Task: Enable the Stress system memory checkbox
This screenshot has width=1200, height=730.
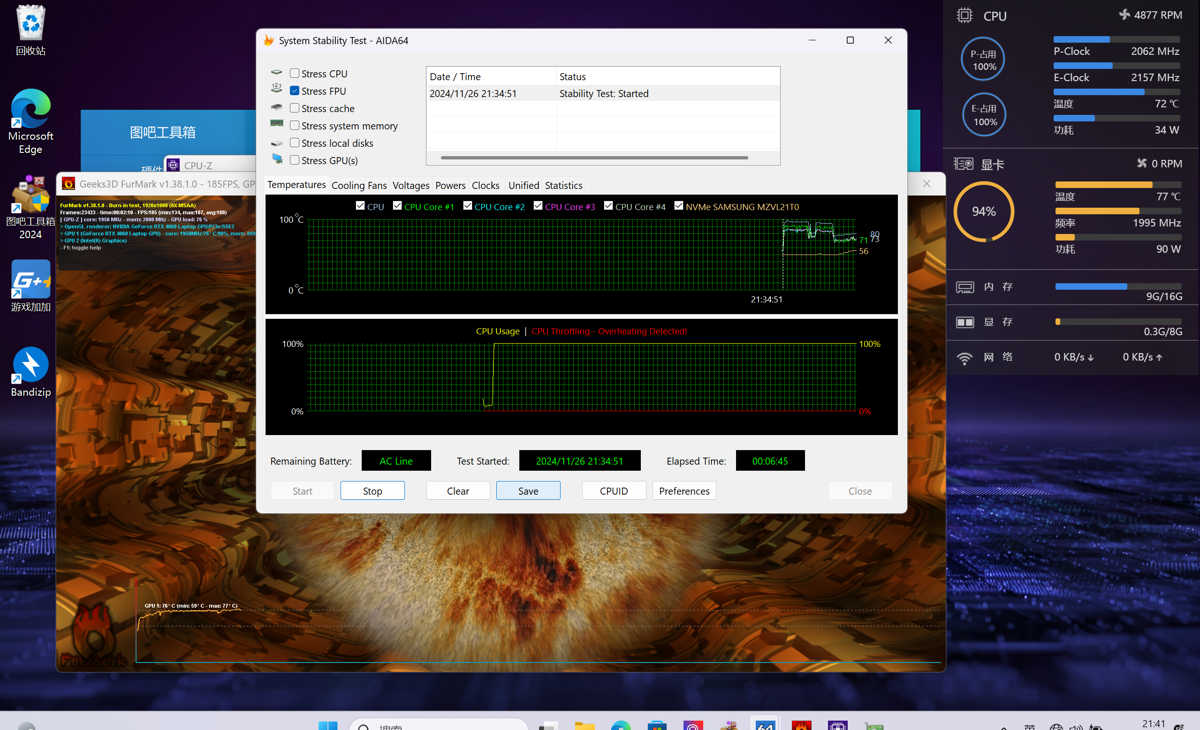Action: (x=294, y=125)
